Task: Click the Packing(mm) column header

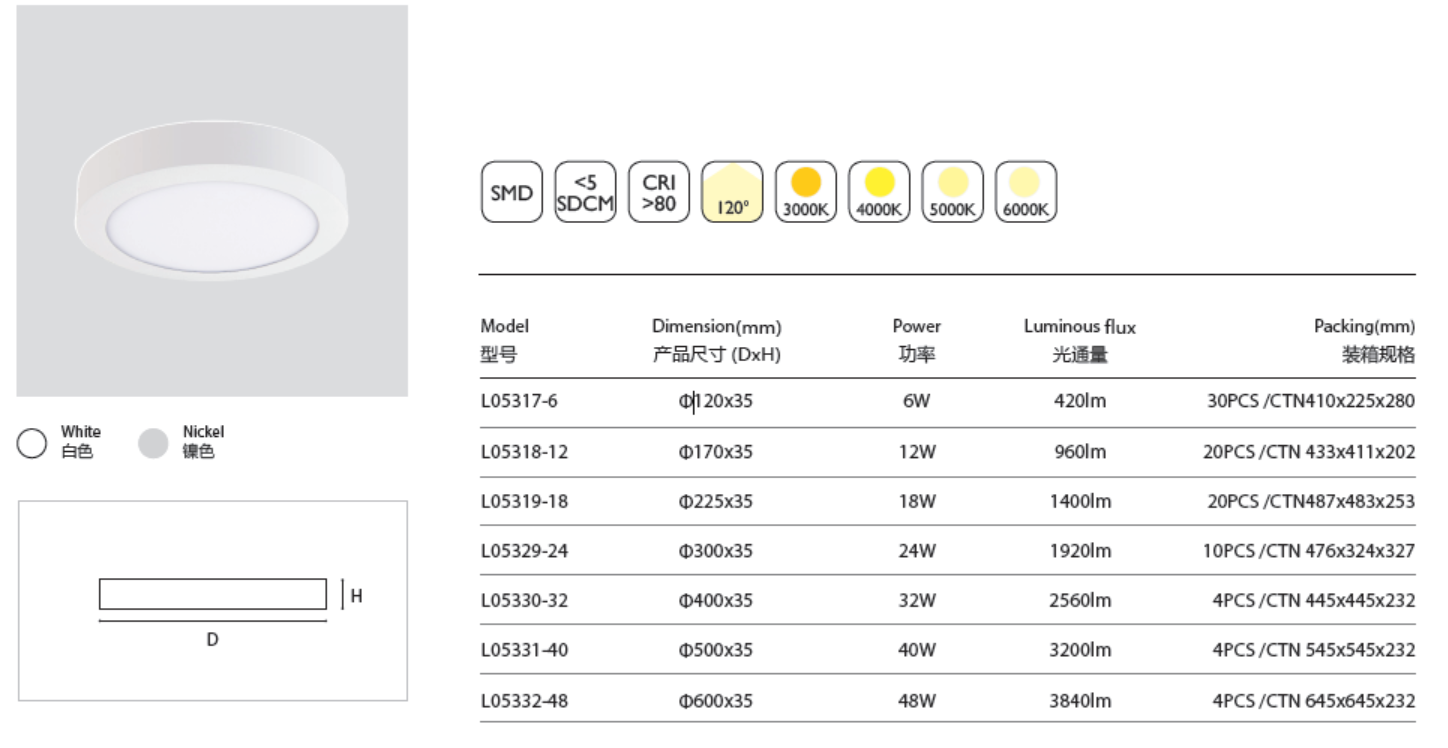Action: click(x=1365, y=340)
